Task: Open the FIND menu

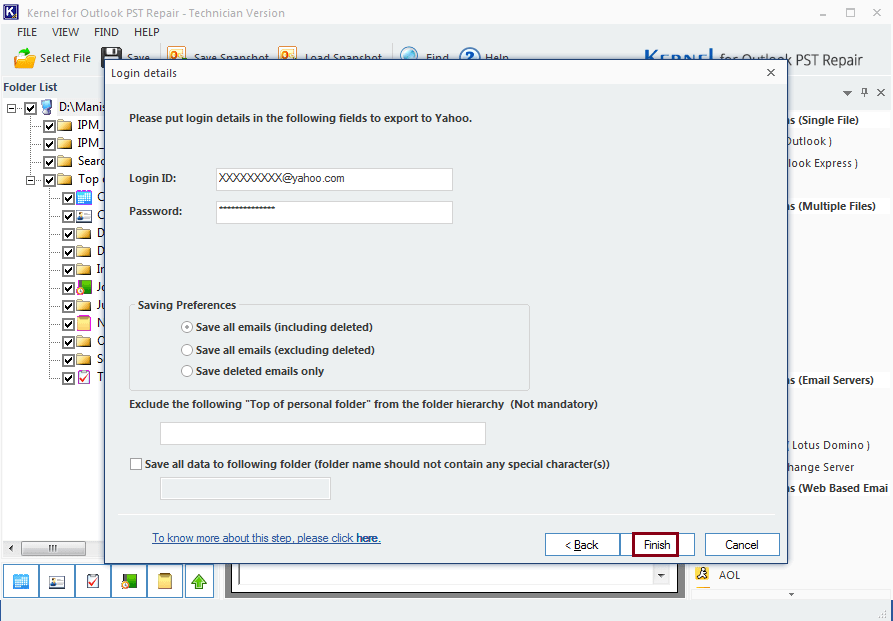Action: coord(106,32)
